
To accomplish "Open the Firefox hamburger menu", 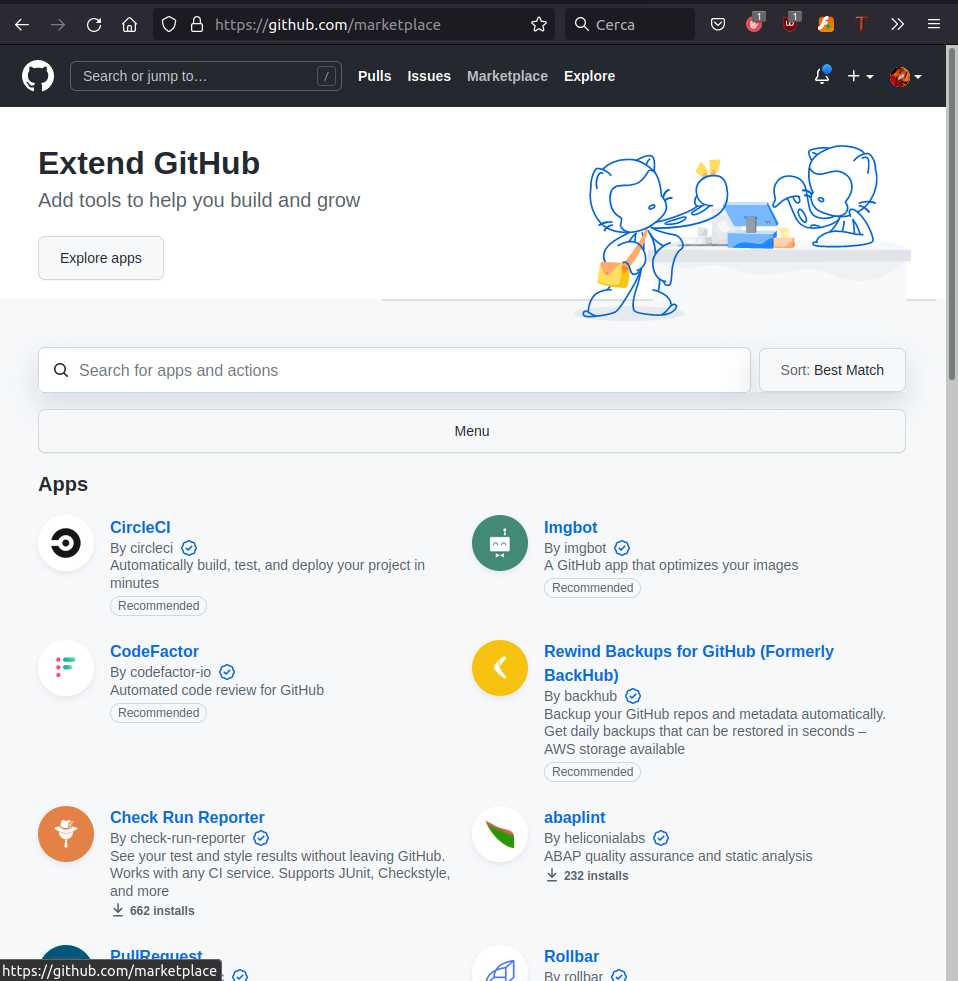I will (x=934, y=24).
